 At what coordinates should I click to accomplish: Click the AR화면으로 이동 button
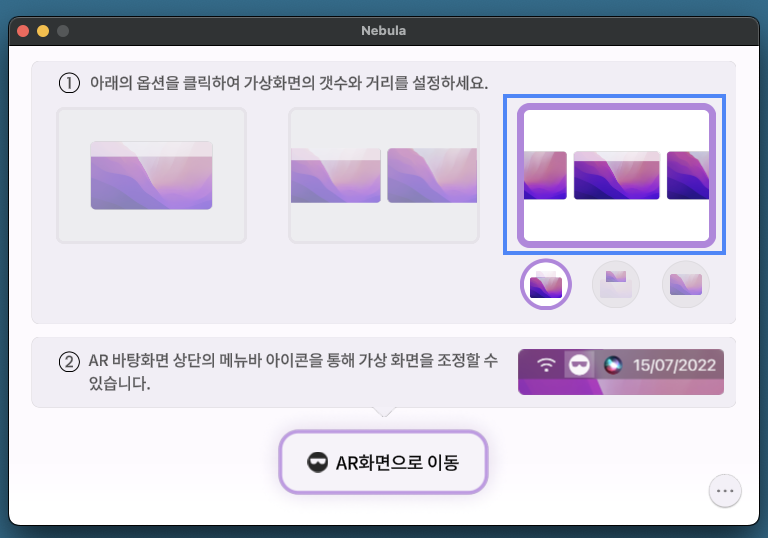tap(384, 462)
